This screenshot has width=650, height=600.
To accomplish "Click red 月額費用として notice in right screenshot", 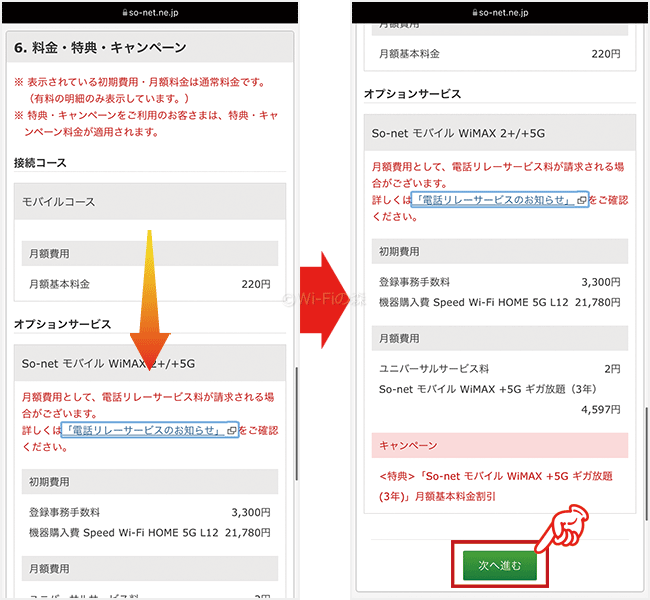I will pyautogui.click(x=500, y=192).
